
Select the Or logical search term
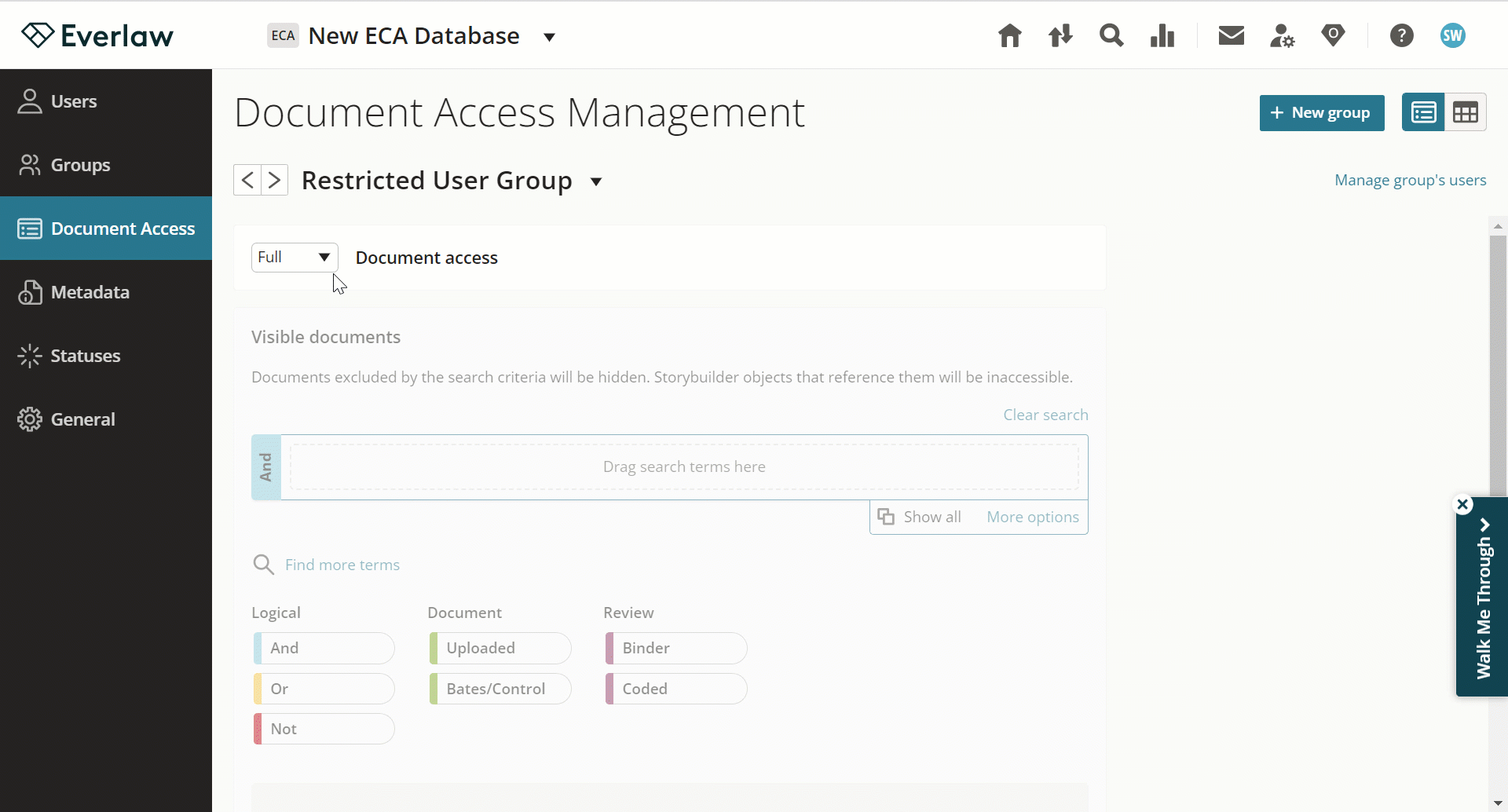(324, 689)
